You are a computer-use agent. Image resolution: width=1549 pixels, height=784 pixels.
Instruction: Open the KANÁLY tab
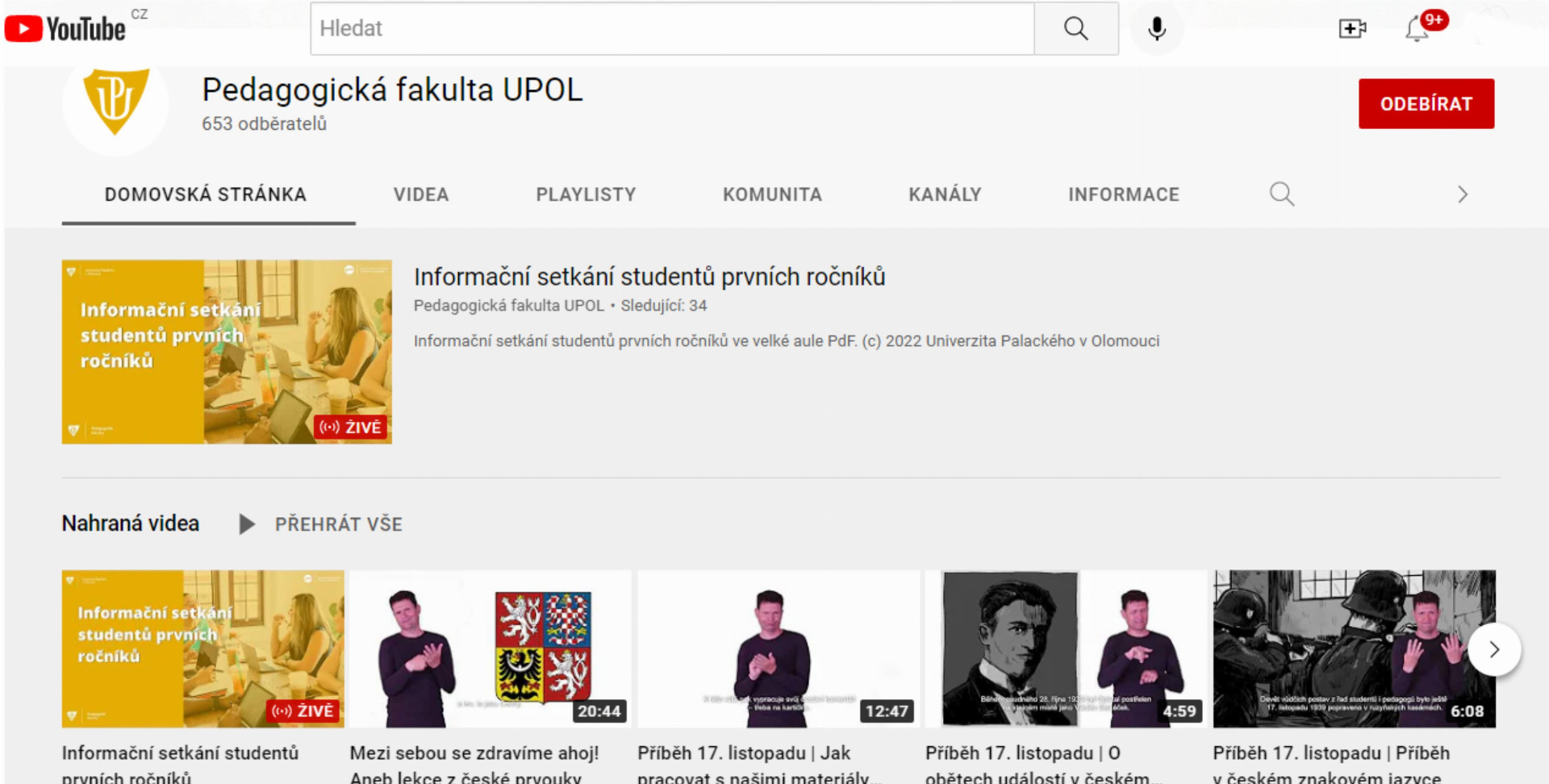[945, 194]
